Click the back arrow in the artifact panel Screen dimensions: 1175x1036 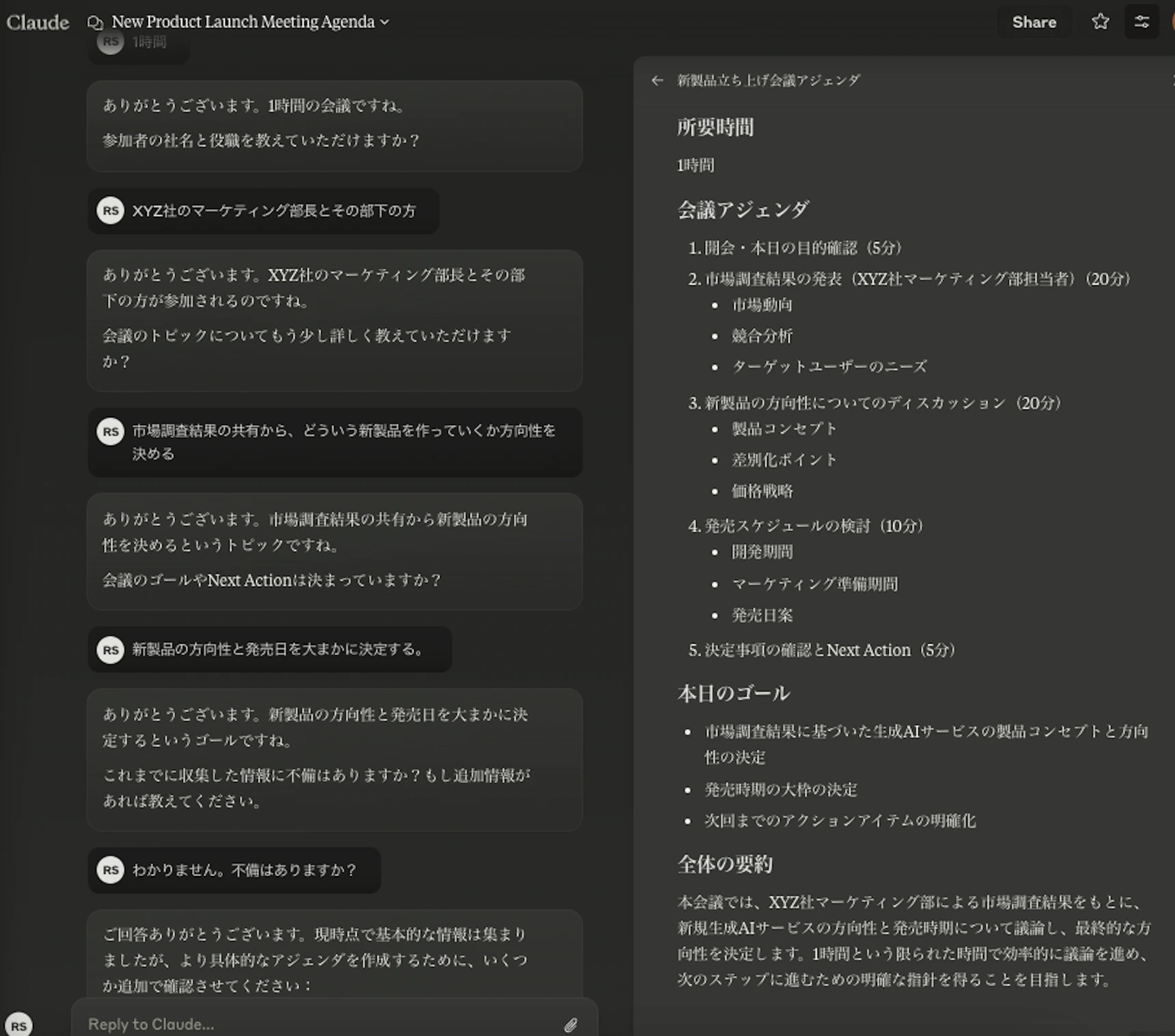click(657, 81)
